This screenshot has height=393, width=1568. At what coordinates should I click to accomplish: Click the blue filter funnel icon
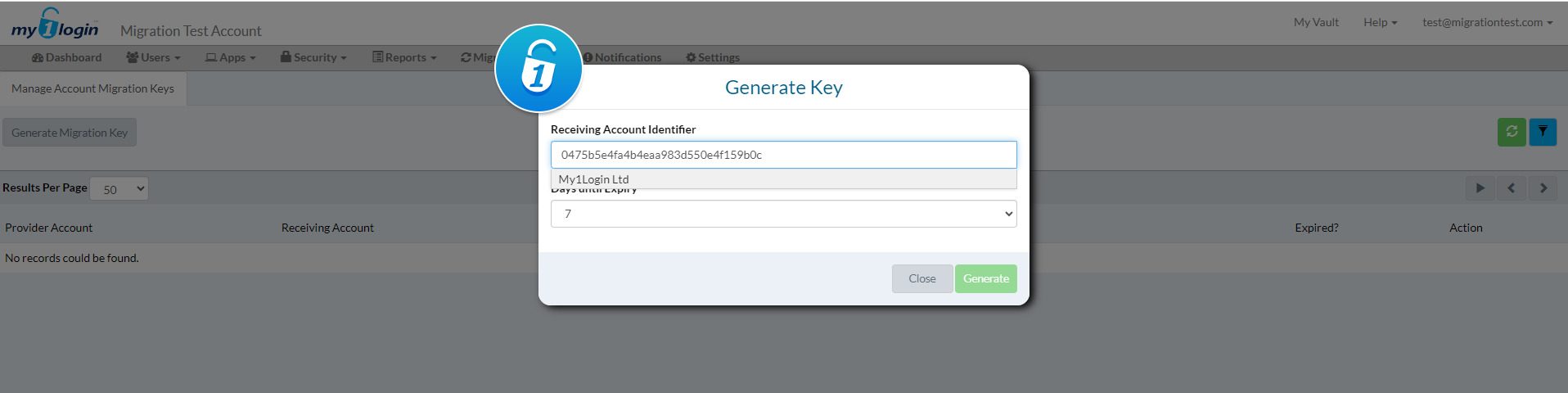tap(1542, 132)
